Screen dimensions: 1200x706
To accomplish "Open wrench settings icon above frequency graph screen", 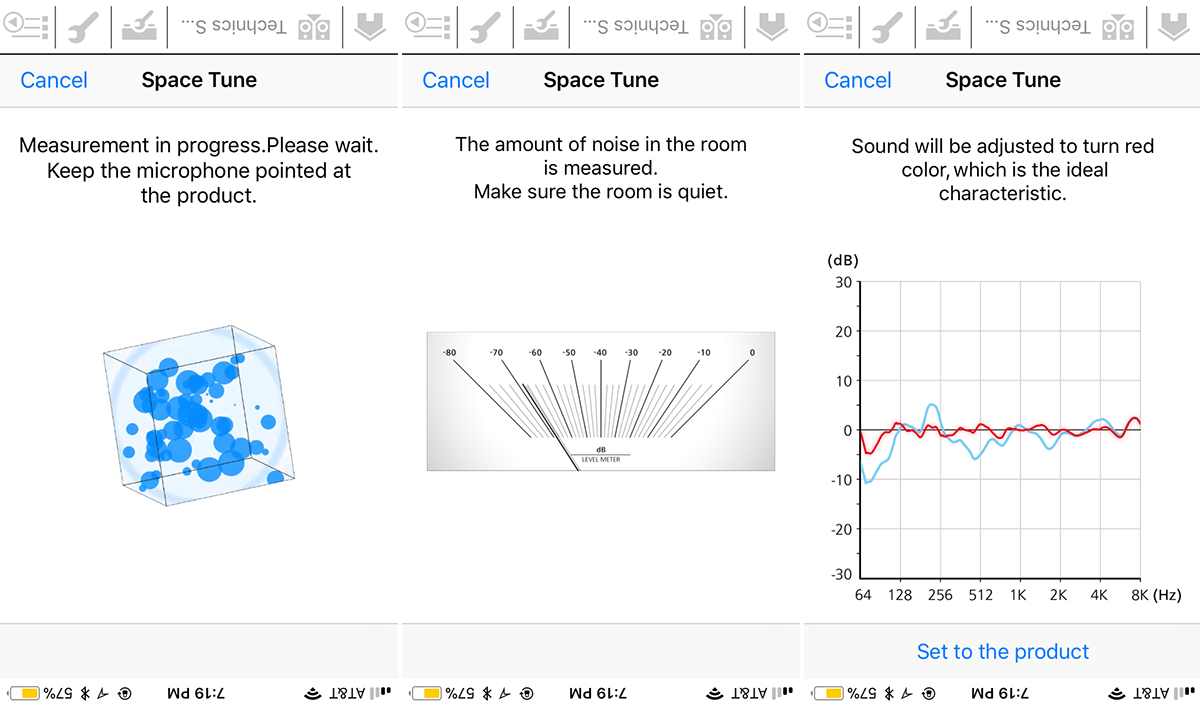I will (x=886, y=27).
